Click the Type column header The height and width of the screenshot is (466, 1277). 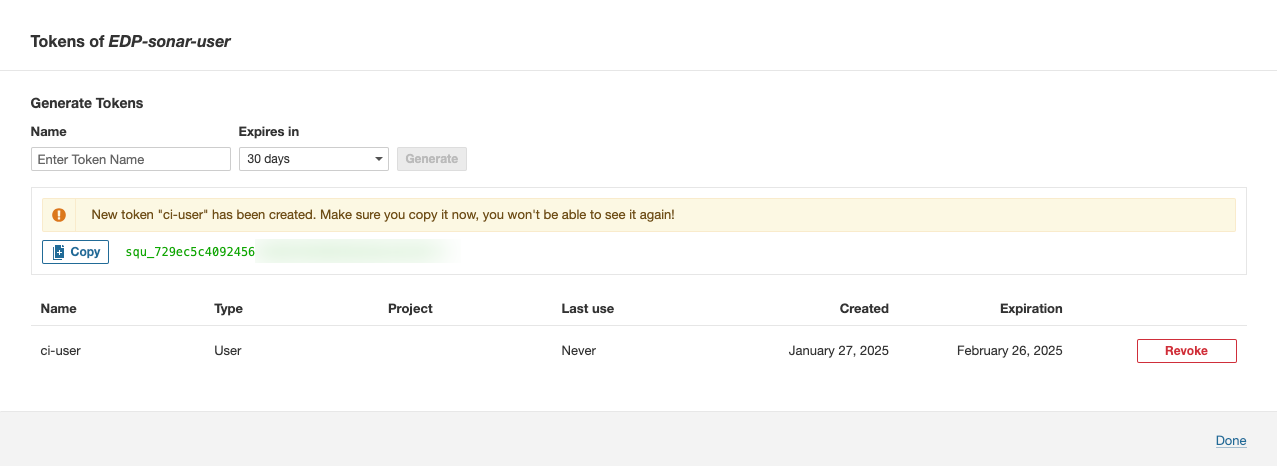pyautogui.click(x=229, y=308)
